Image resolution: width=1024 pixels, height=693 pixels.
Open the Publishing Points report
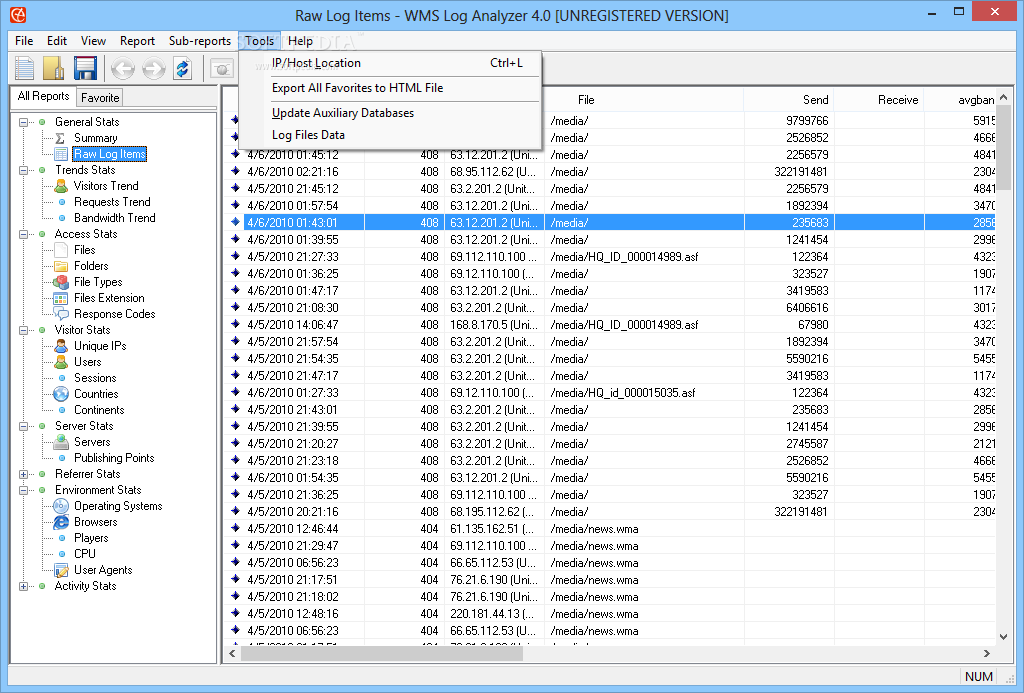pyautogui.click(x=114, y=458)
